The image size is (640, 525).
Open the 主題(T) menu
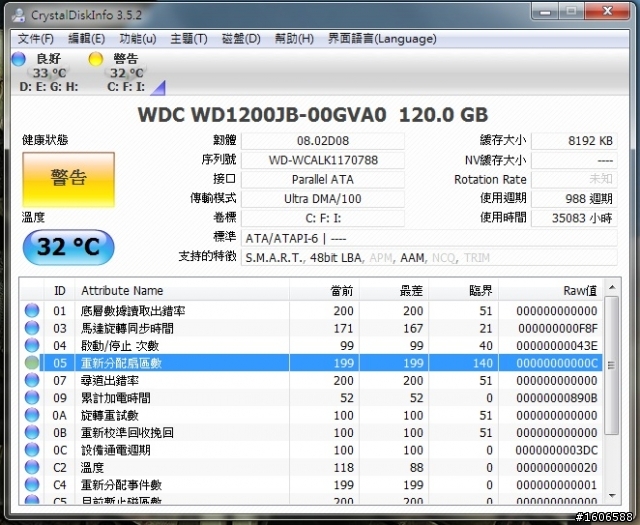pos(189,39)
